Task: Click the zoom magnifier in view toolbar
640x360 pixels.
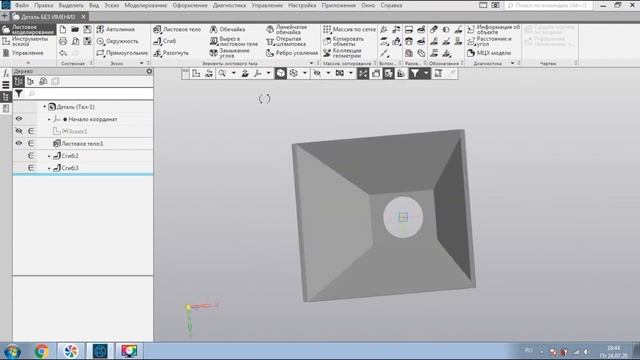Action: coord(222,73)
